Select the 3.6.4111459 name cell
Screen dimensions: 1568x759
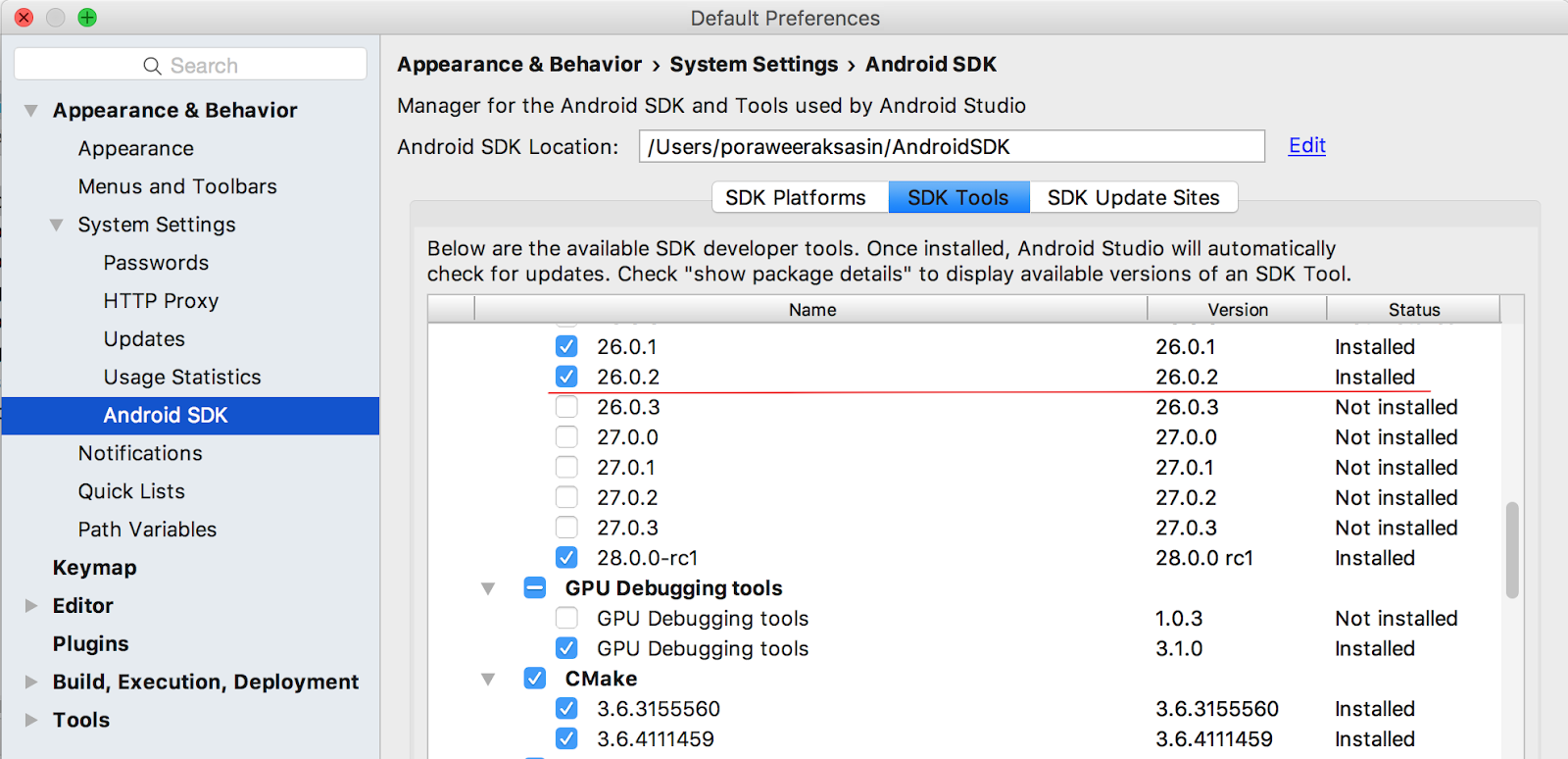pos(656,739)
